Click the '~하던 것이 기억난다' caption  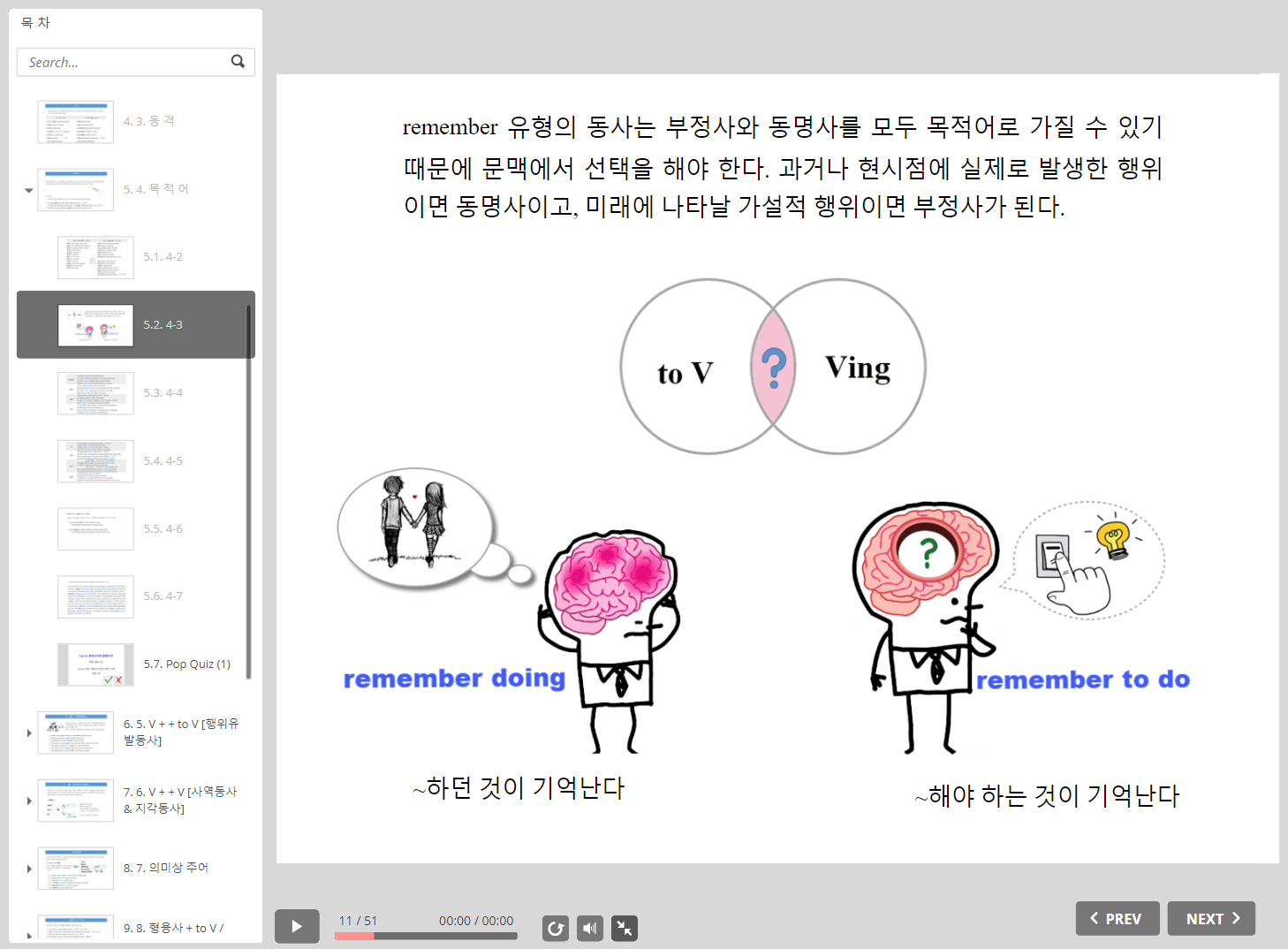[x=519, y=787]
